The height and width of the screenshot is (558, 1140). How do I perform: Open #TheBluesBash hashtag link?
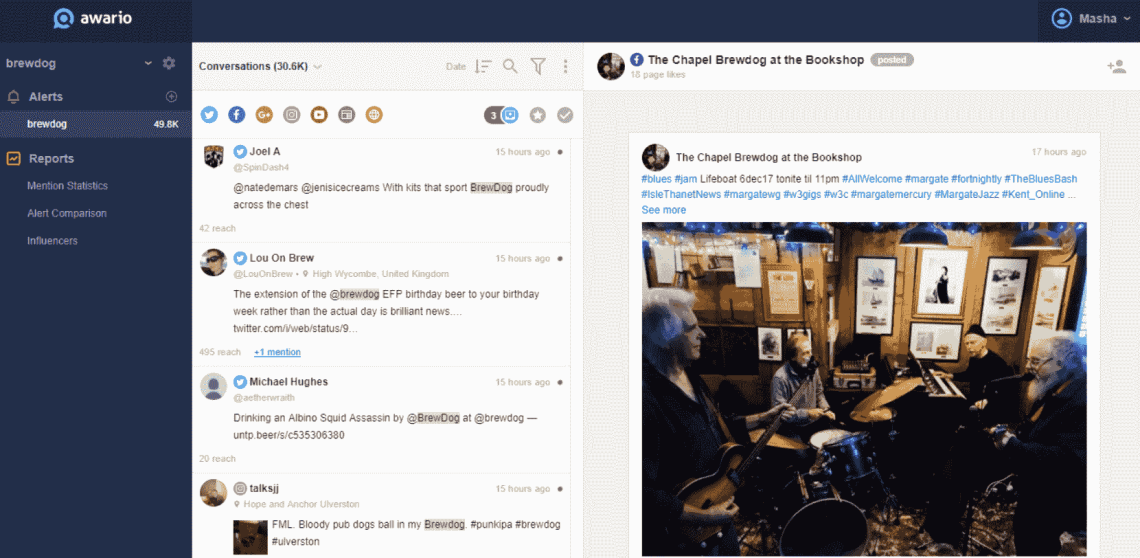[x=1040, y=178]
